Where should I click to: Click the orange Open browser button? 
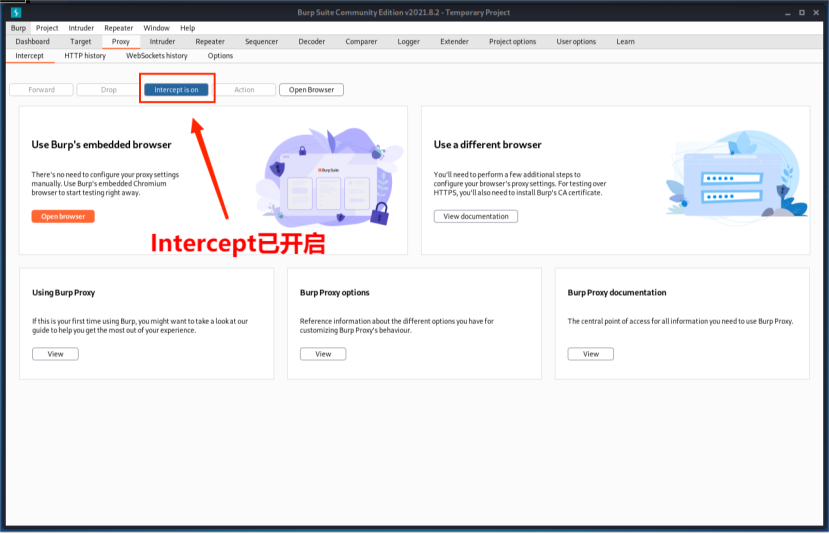(63, 216)
